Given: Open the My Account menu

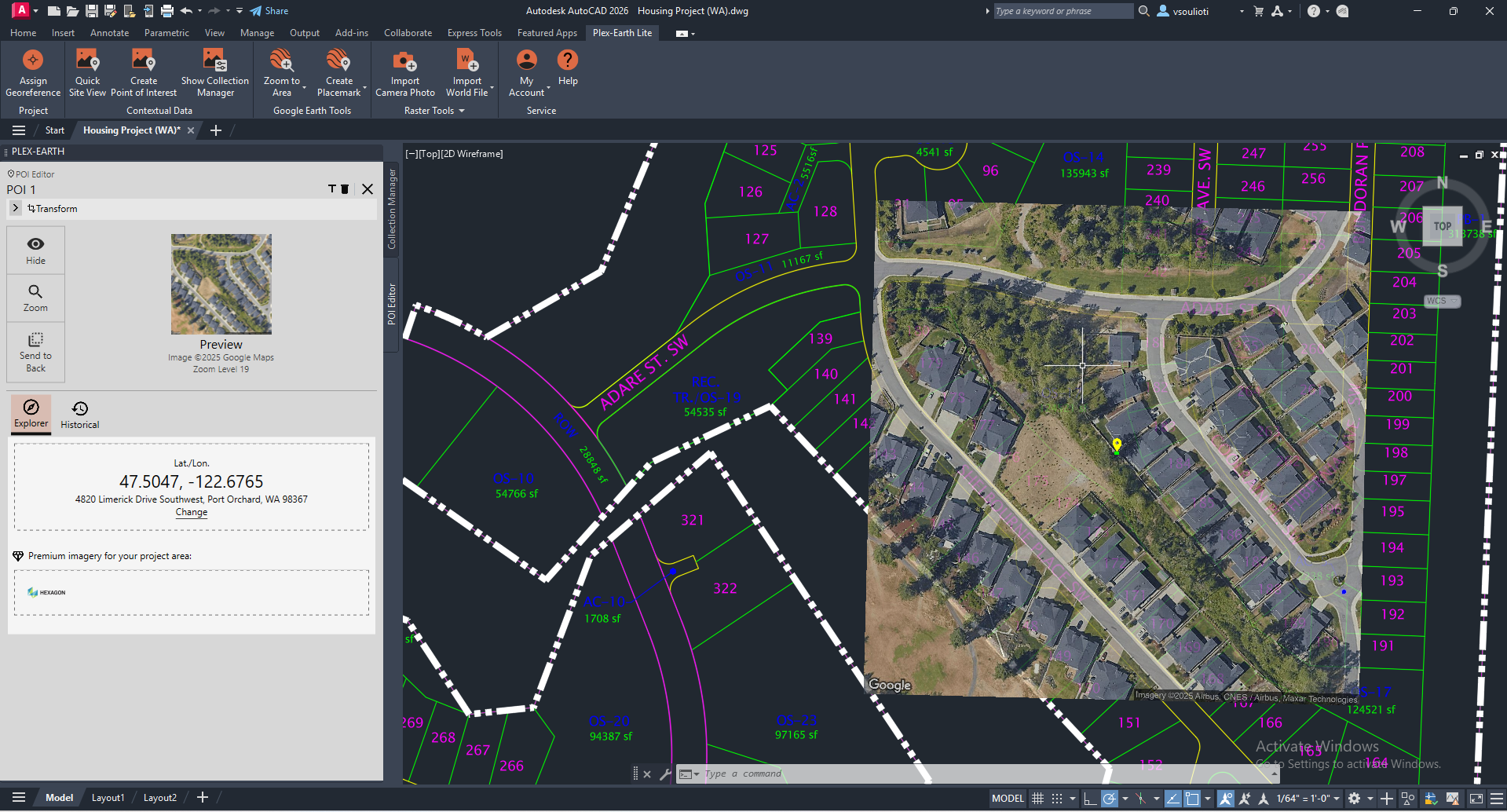Looking at the screenshot, I should pos(527,73).
